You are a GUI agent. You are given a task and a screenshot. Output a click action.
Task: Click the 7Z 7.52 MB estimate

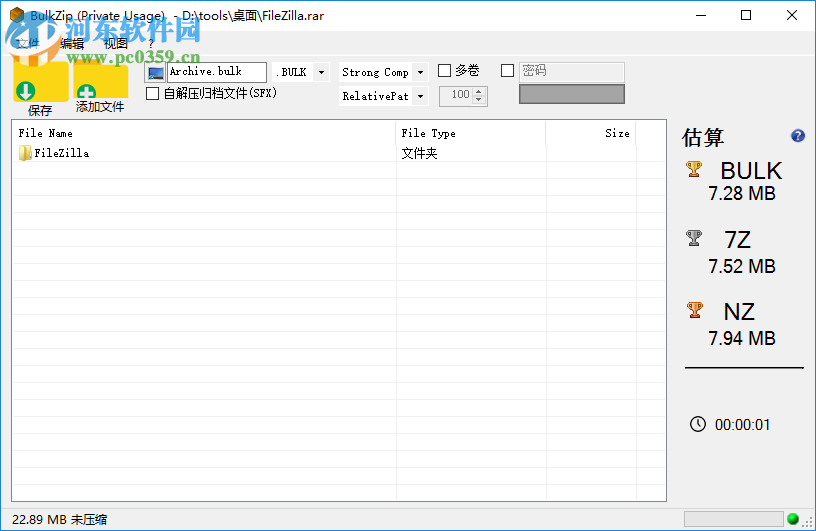[742, 253]
